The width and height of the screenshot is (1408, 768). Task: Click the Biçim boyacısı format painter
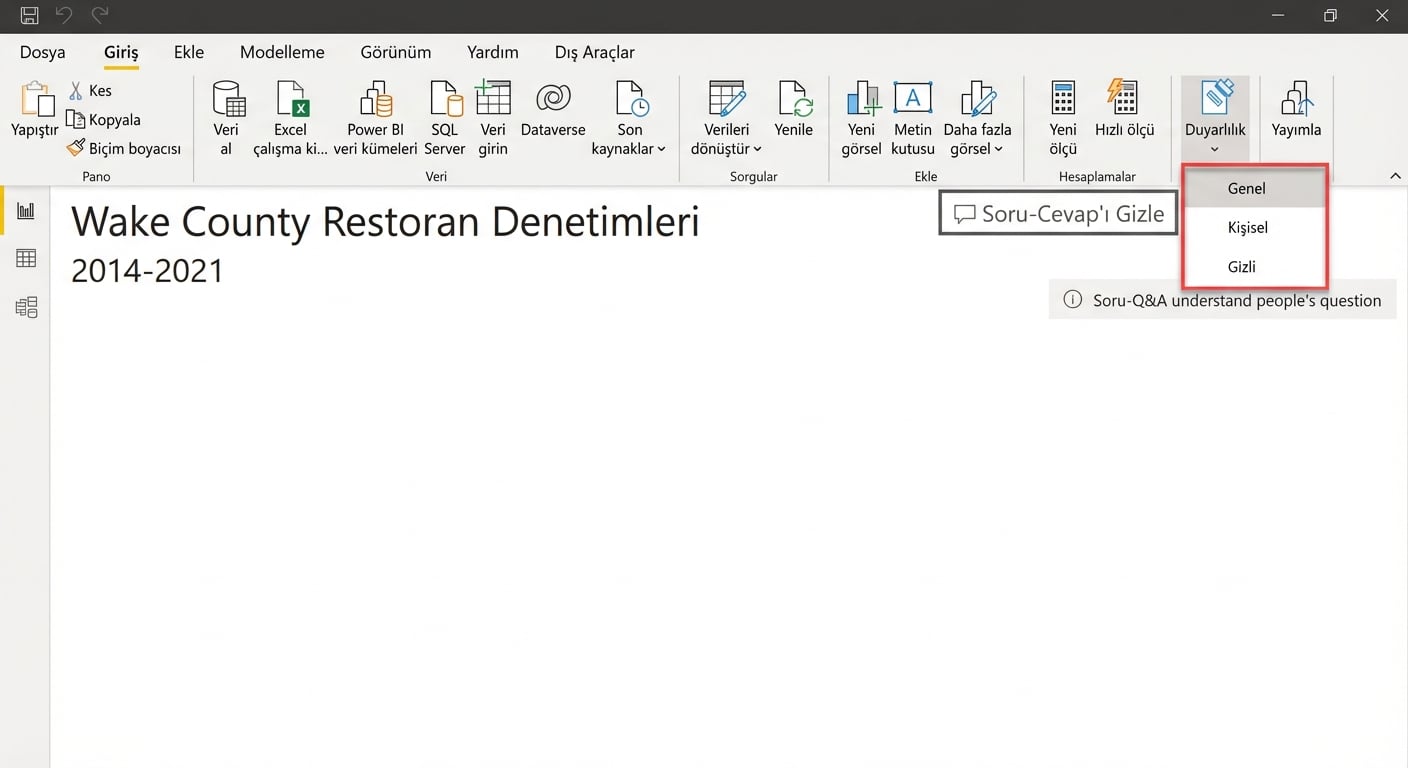click(124, 147)
